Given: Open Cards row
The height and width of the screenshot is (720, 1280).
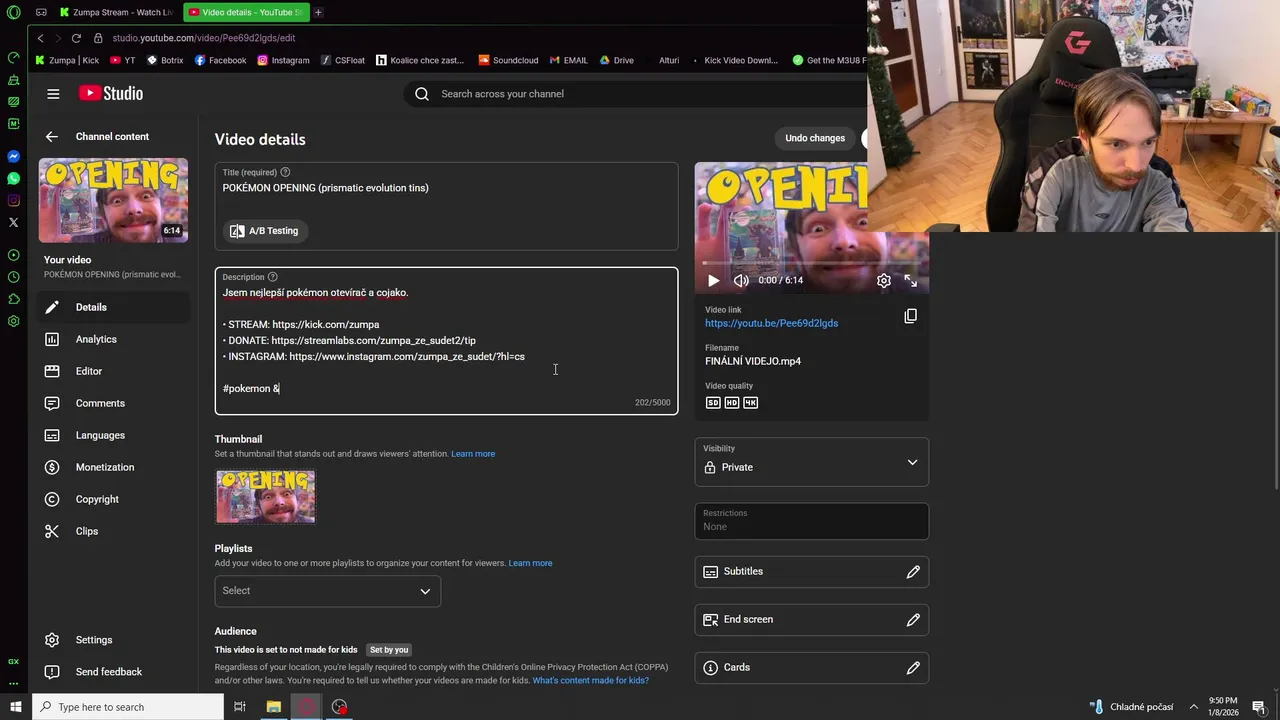Looking at the screenshot, I should click(812, 668).
